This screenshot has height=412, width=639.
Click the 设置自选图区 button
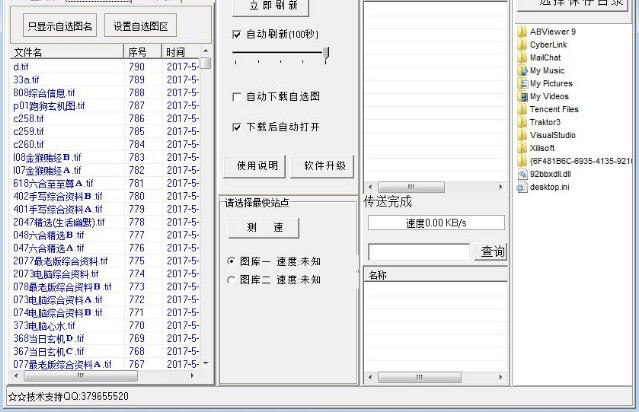point(141,26)
